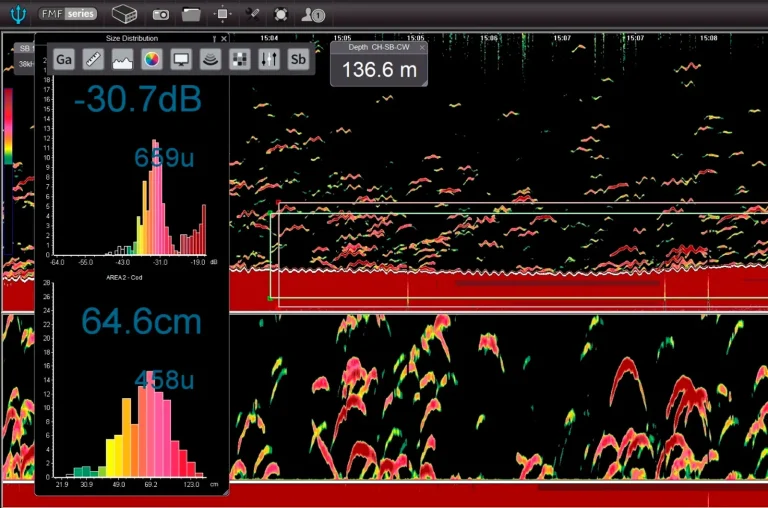Open the folder icon in the top bar

(x=191, y=14)
